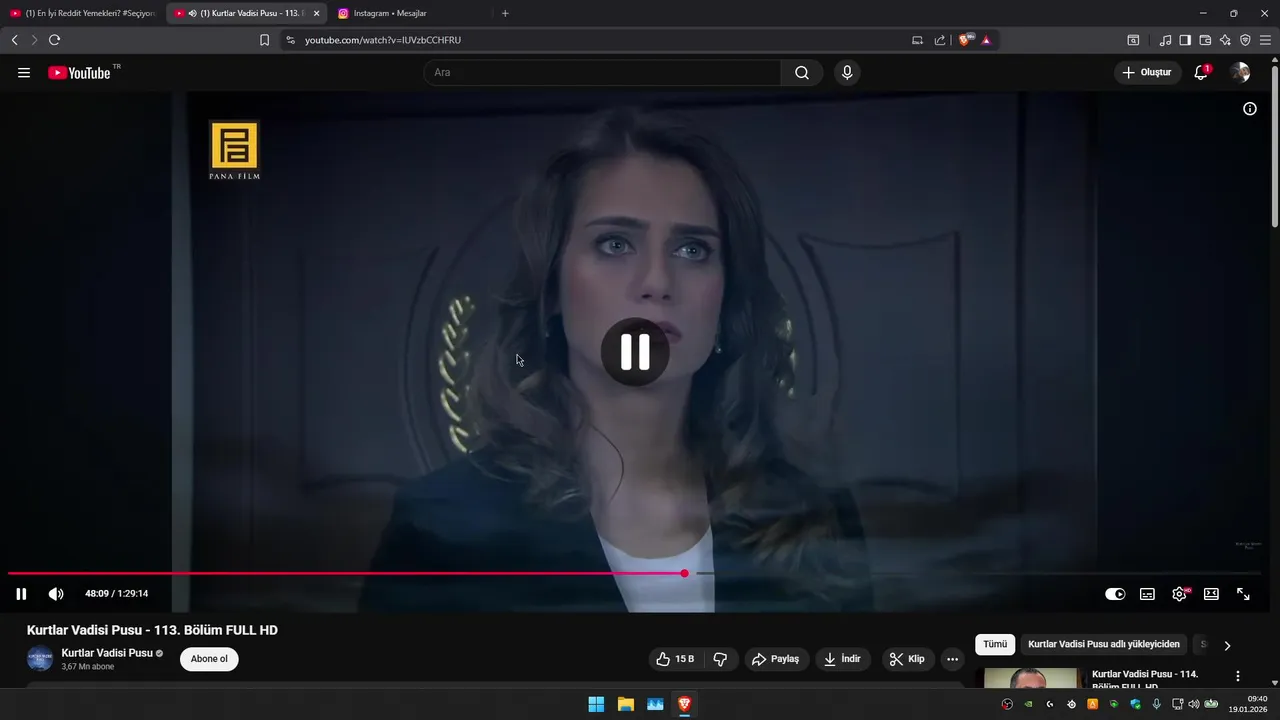Share this page from address bar

[x=940, y=40]
